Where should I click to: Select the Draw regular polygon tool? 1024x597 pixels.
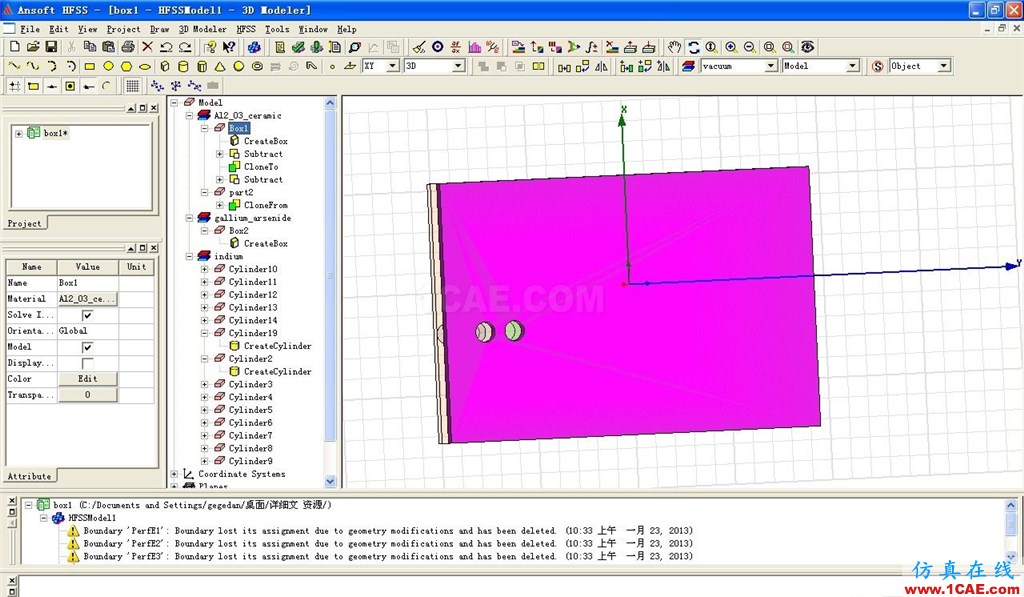(x=127, y=66)
